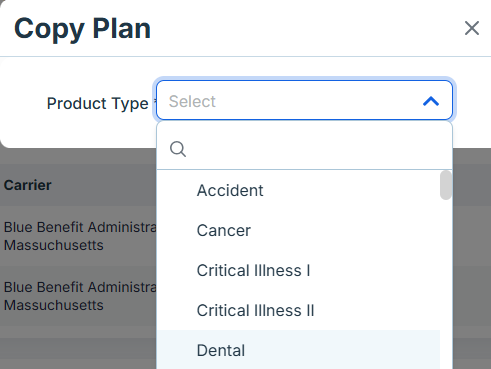The width and height of the screenshot is (491, 369).
Task: Click blank dialog area under Product Type label
Action: pos(78,133)
